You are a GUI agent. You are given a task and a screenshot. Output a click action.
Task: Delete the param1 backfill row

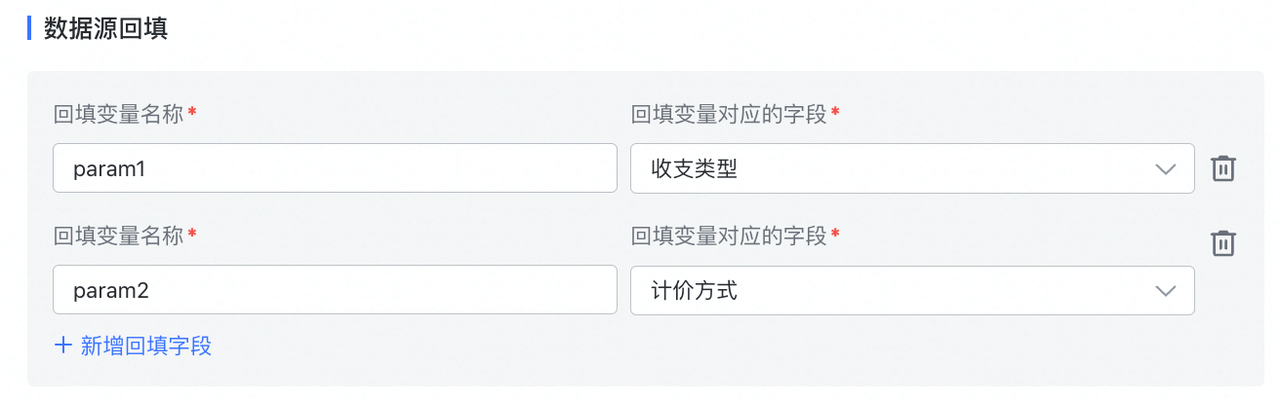[1223, 168]
